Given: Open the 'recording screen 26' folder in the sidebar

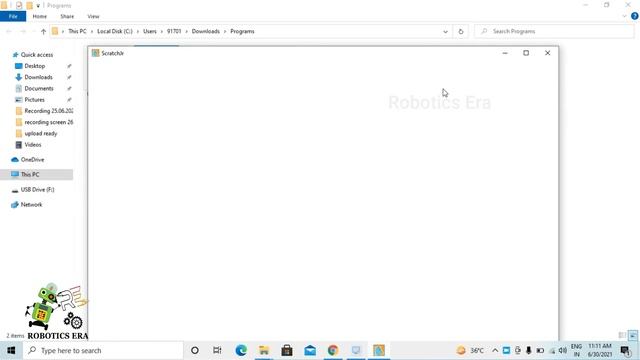Looking at the screenshot, I should [44, 122].
